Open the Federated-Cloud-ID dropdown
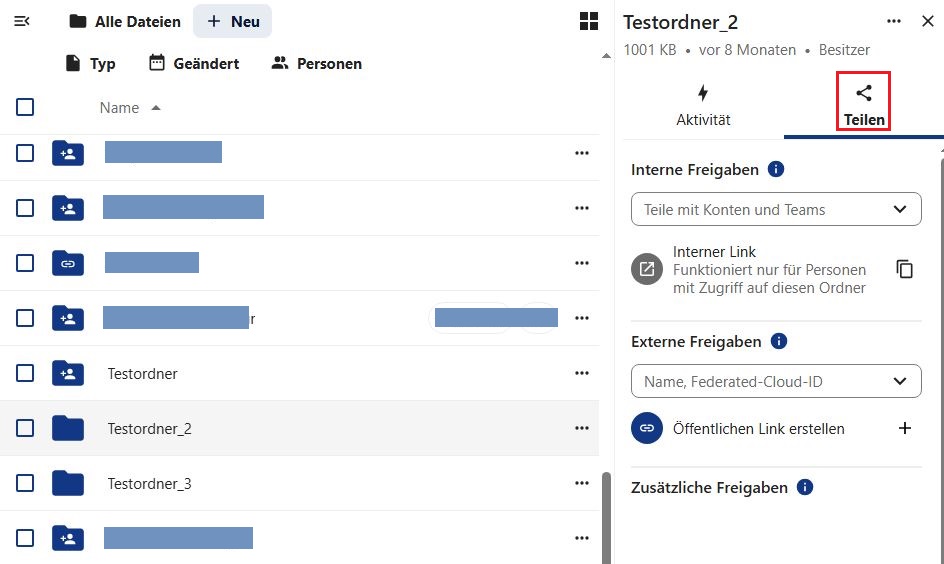The image size is (944, 564). pos(900,381)
